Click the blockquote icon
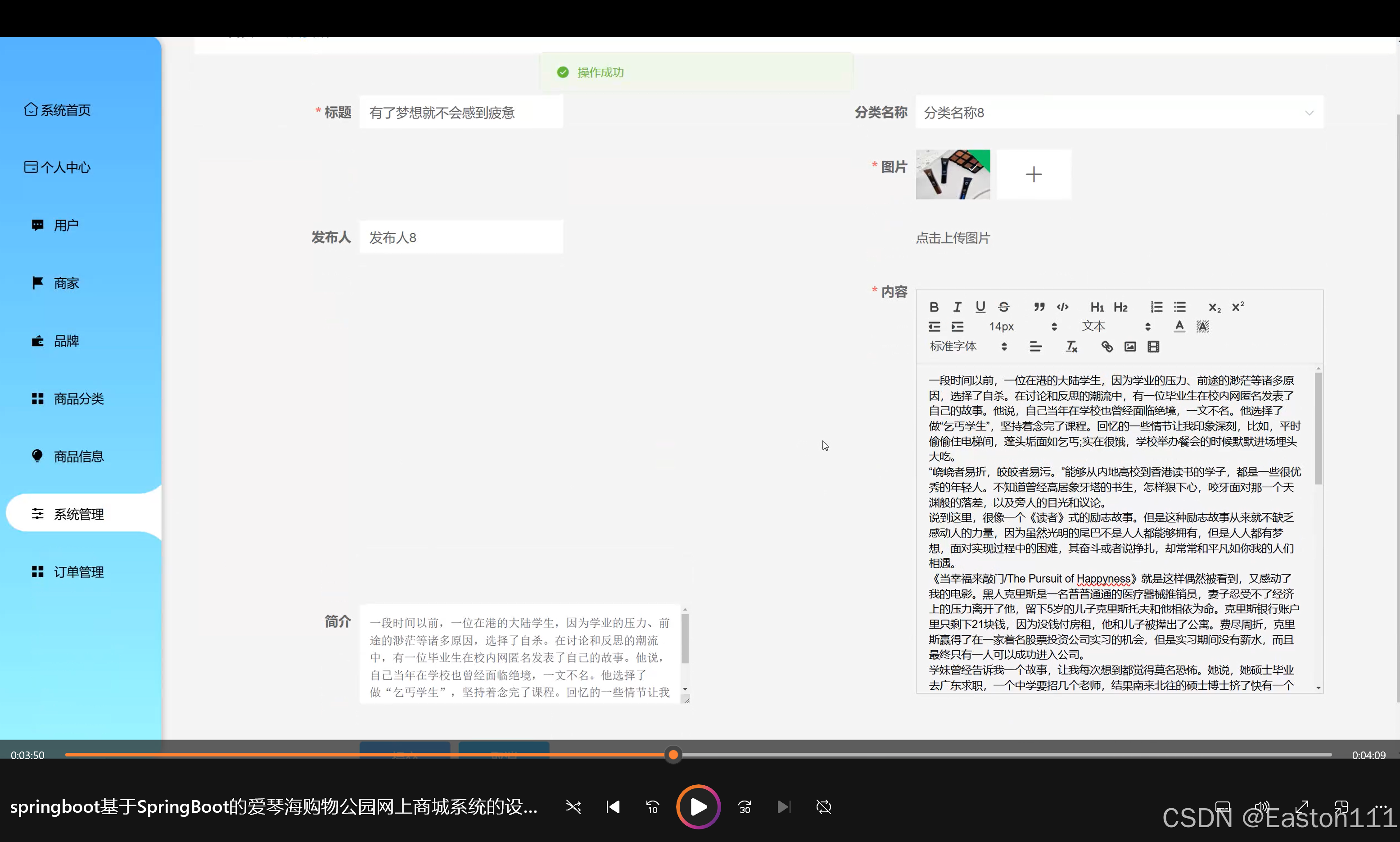The height and width of the screenshot is (842, 1400). [x=1039, y=307]
